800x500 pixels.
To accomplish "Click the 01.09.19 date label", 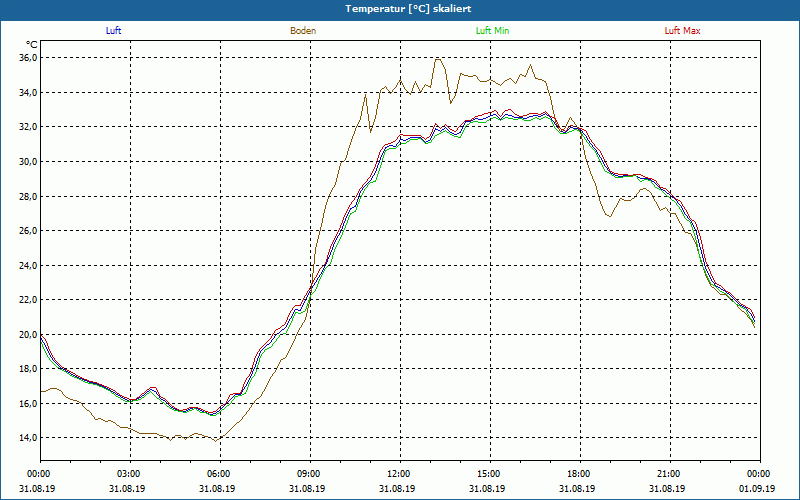I will pyautogui.click(x=757, y=488).
